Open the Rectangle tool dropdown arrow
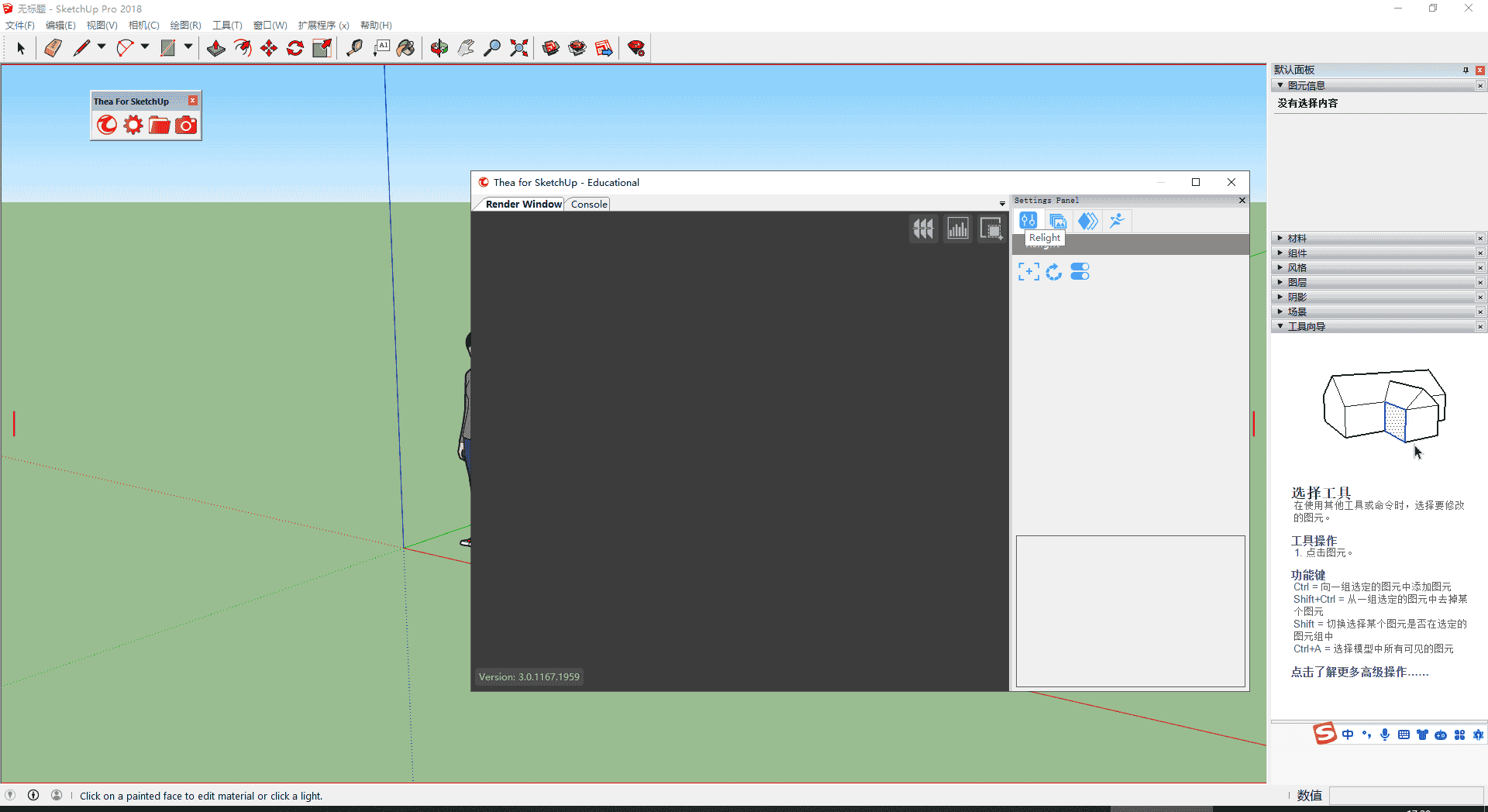 tap(188, 47)
